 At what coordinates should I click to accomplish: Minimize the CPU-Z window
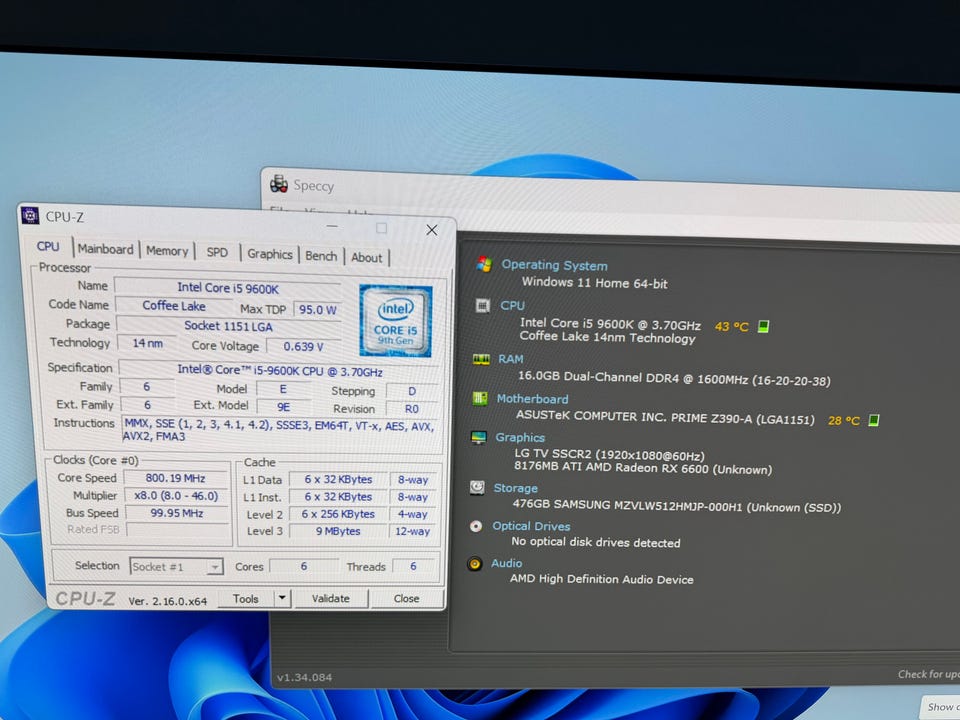tap(332, 226)
